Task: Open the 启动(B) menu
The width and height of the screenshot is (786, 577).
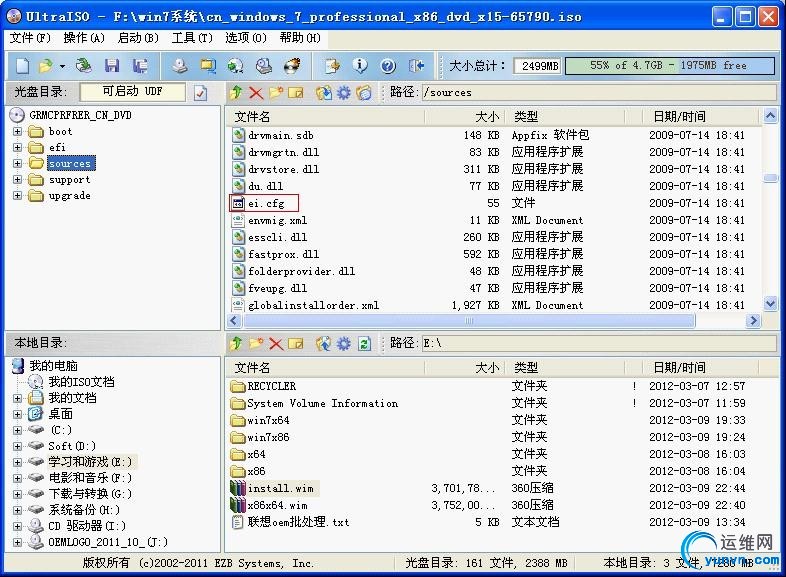Action: coord(138,38)
